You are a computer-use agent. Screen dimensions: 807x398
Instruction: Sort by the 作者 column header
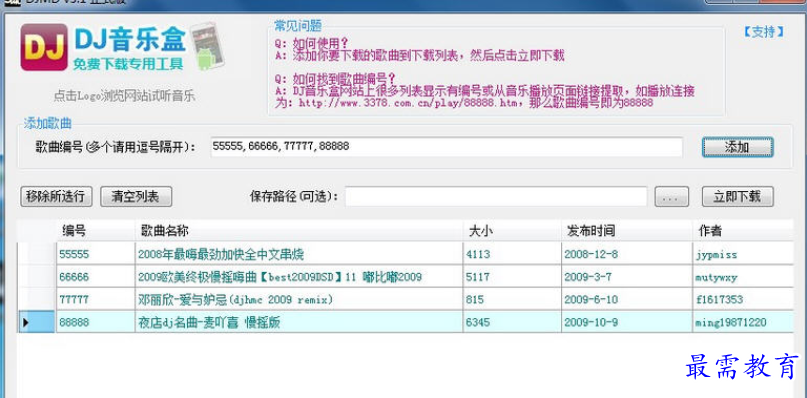coord(743,231)
